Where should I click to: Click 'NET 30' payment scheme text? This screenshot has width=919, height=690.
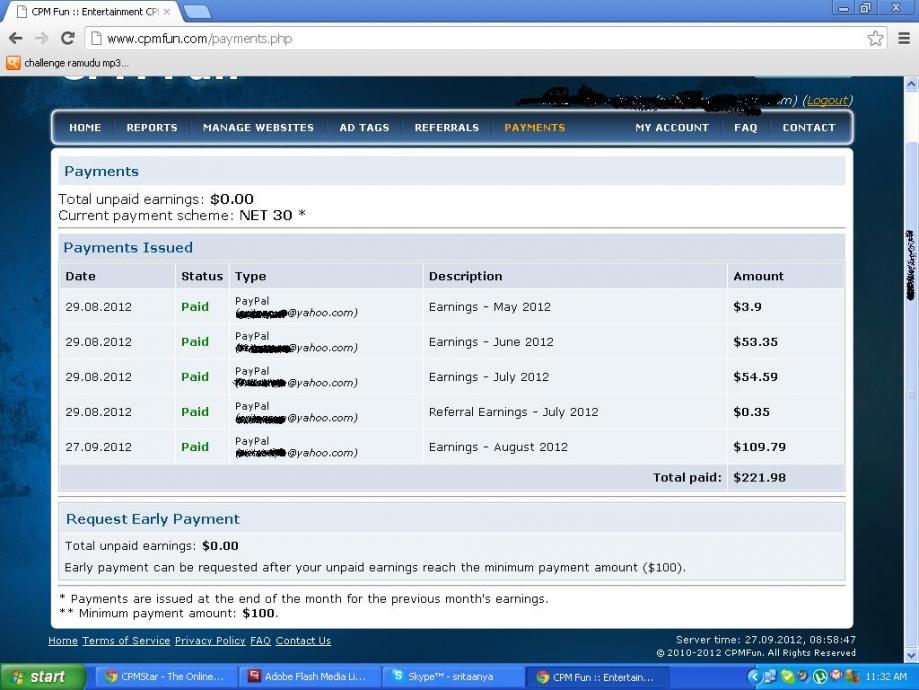click(266, 215)
